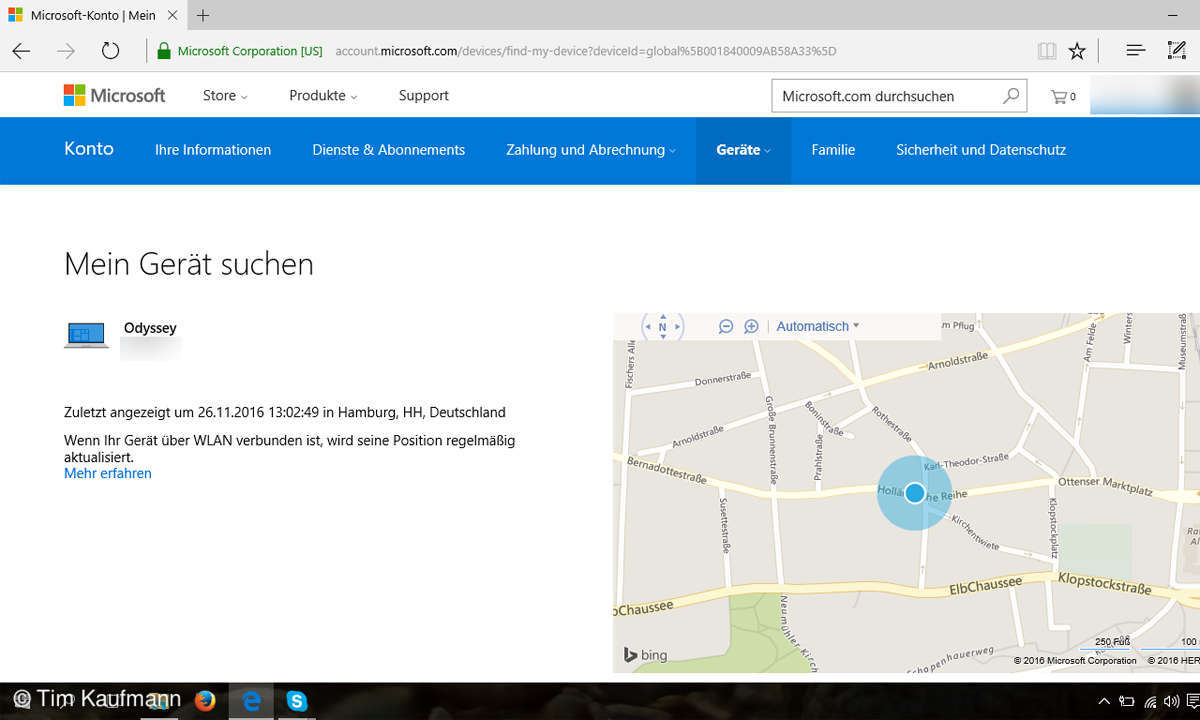1200x720 pixels.
Task: Open a new browser tab with plus
Action: (x=203, y=15)
